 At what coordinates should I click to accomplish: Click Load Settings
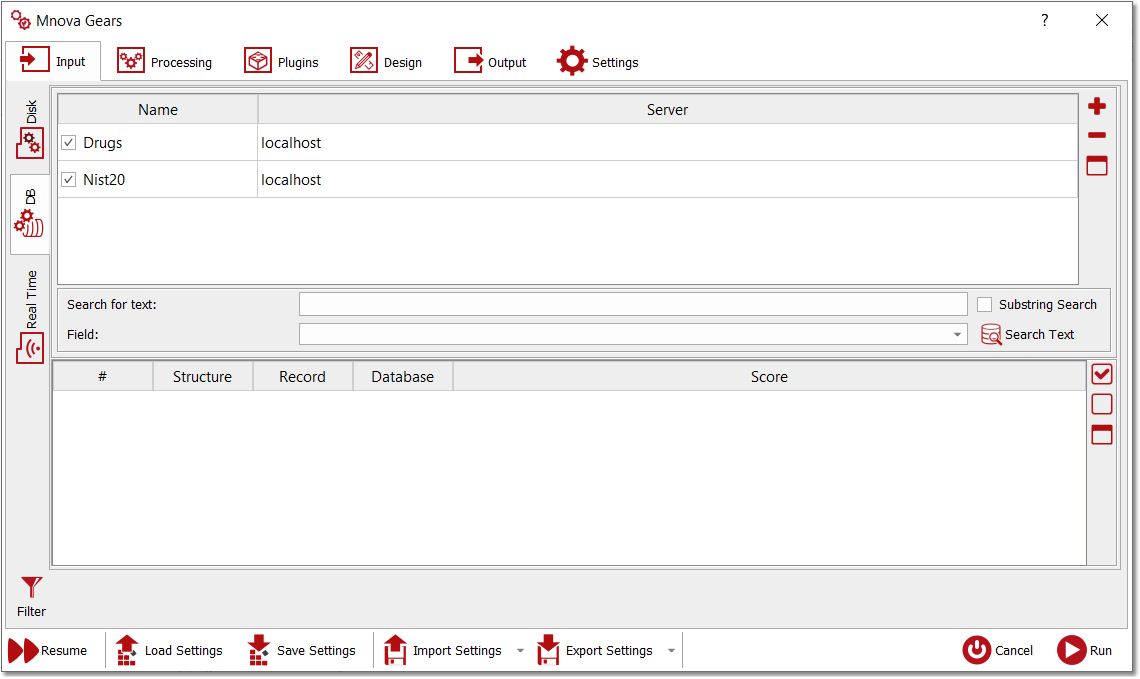(169, 651)
